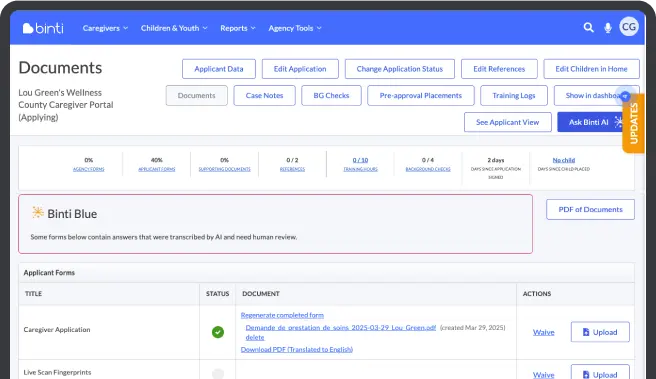This screenshot has height=379, width=656.
Task: Click Edit Children in Home button
Action: pyautogui.click(x=591, y=69)
